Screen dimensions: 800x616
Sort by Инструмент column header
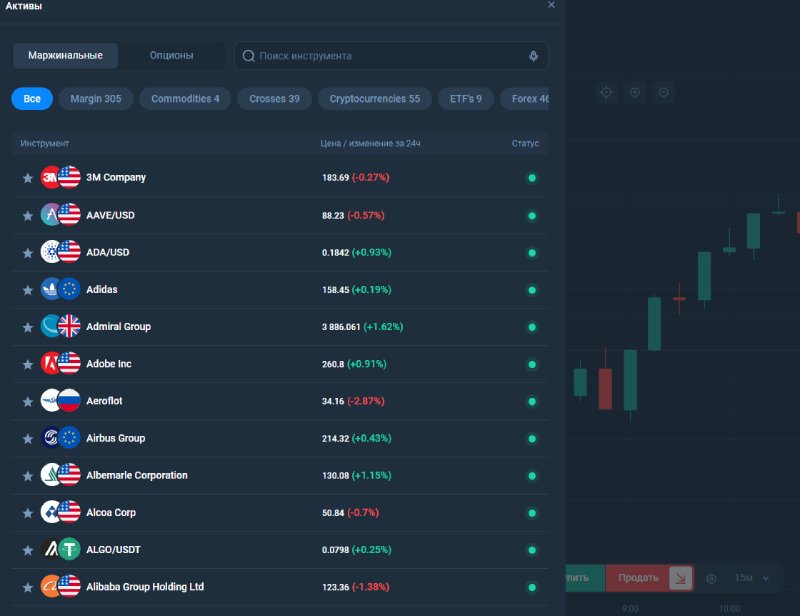tap(44, 144)
